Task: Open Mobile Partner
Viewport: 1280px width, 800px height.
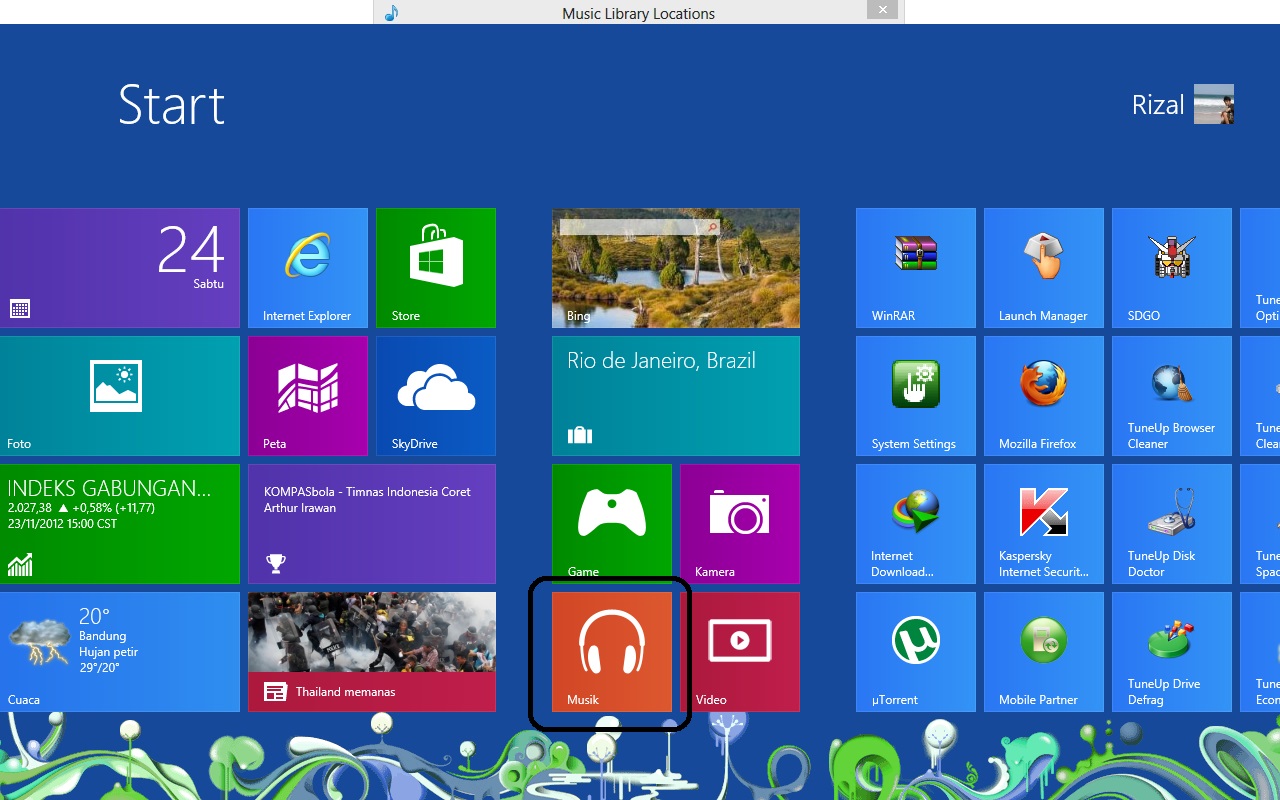Action: [x=1043, y=650]
